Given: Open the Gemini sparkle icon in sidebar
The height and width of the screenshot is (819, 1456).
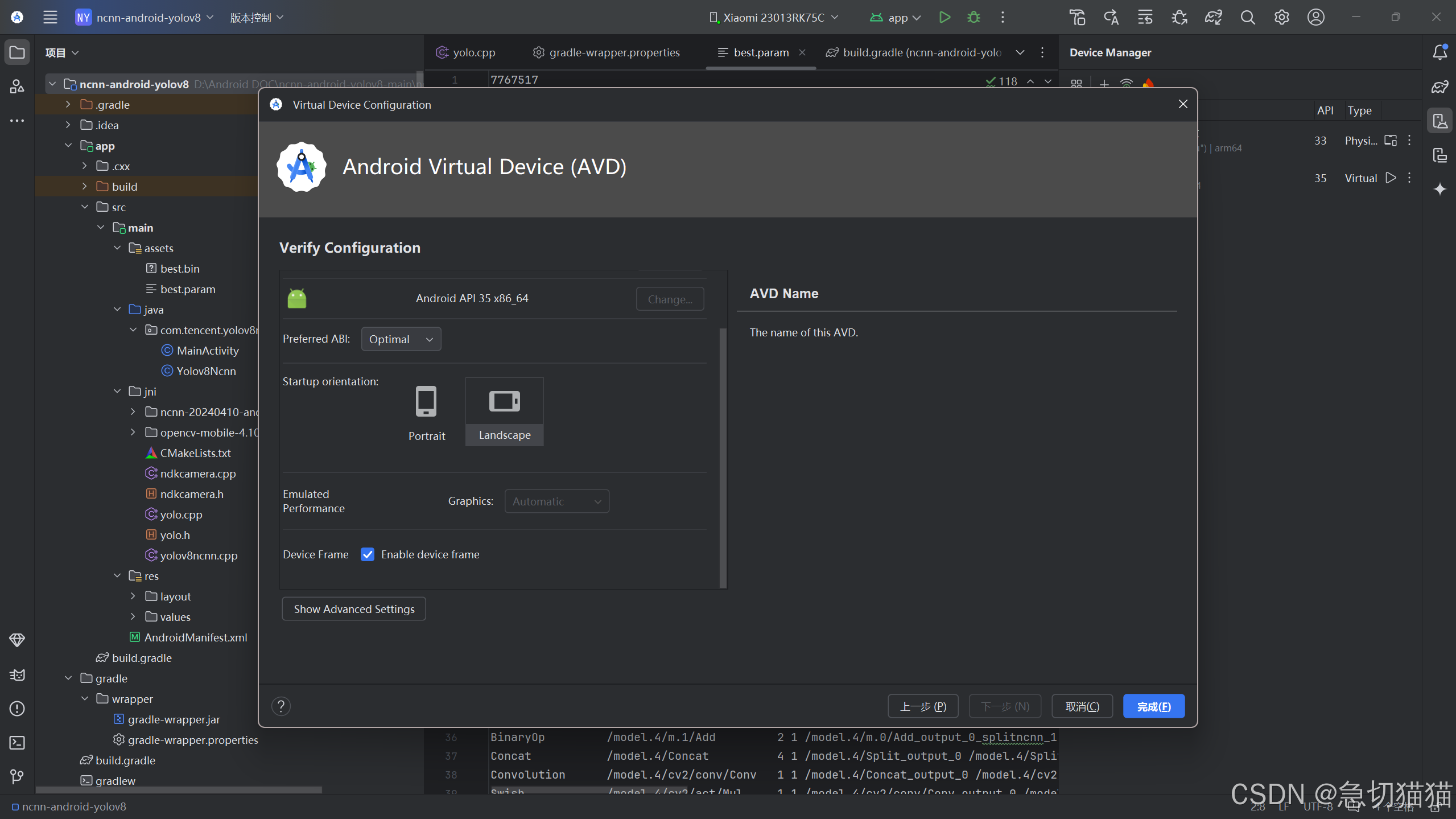Looking at the screenshot, I should tap(1439, 189).
